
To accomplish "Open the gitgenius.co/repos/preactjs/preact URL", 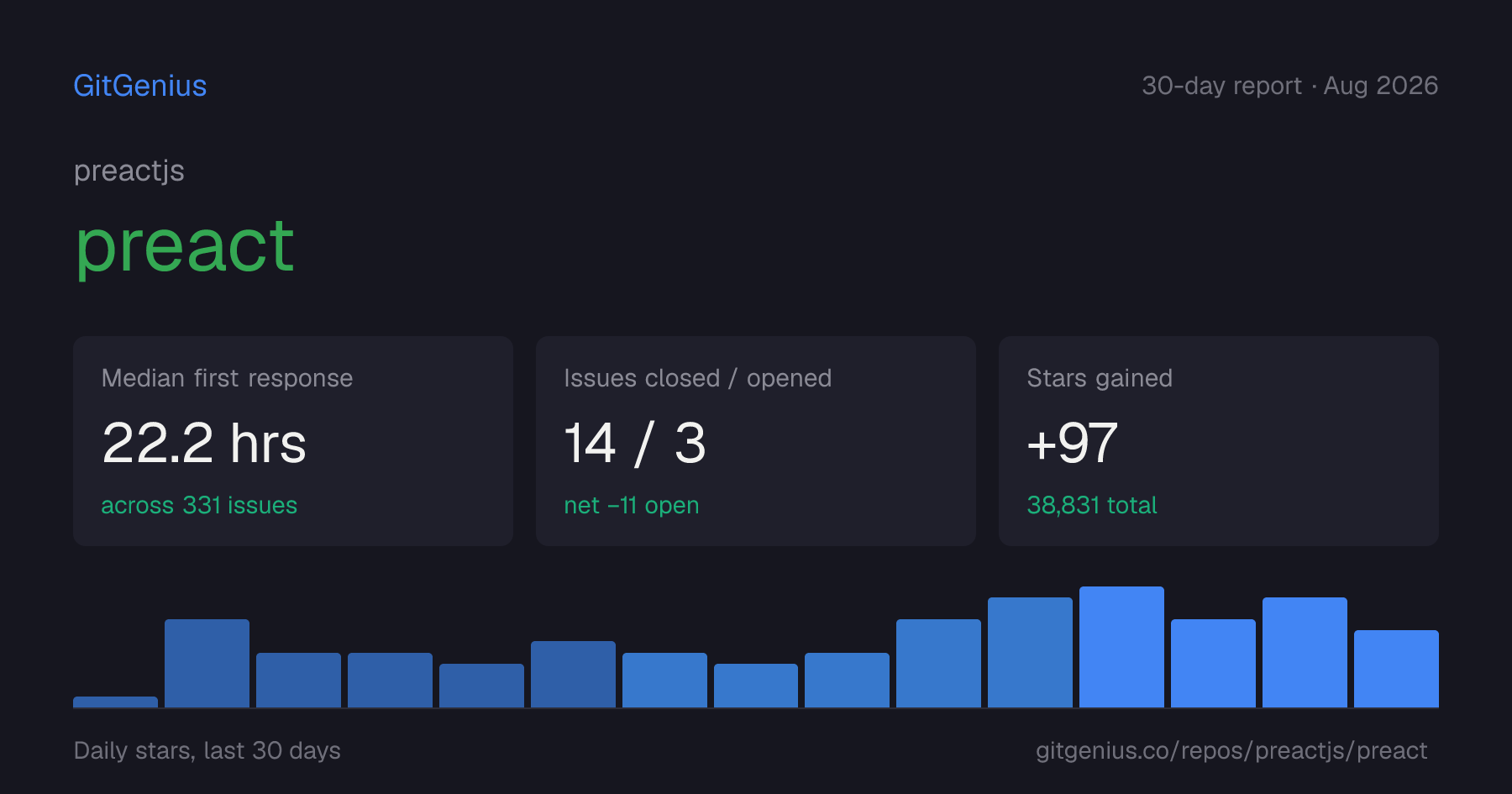I will click(x=1231, y=750).
